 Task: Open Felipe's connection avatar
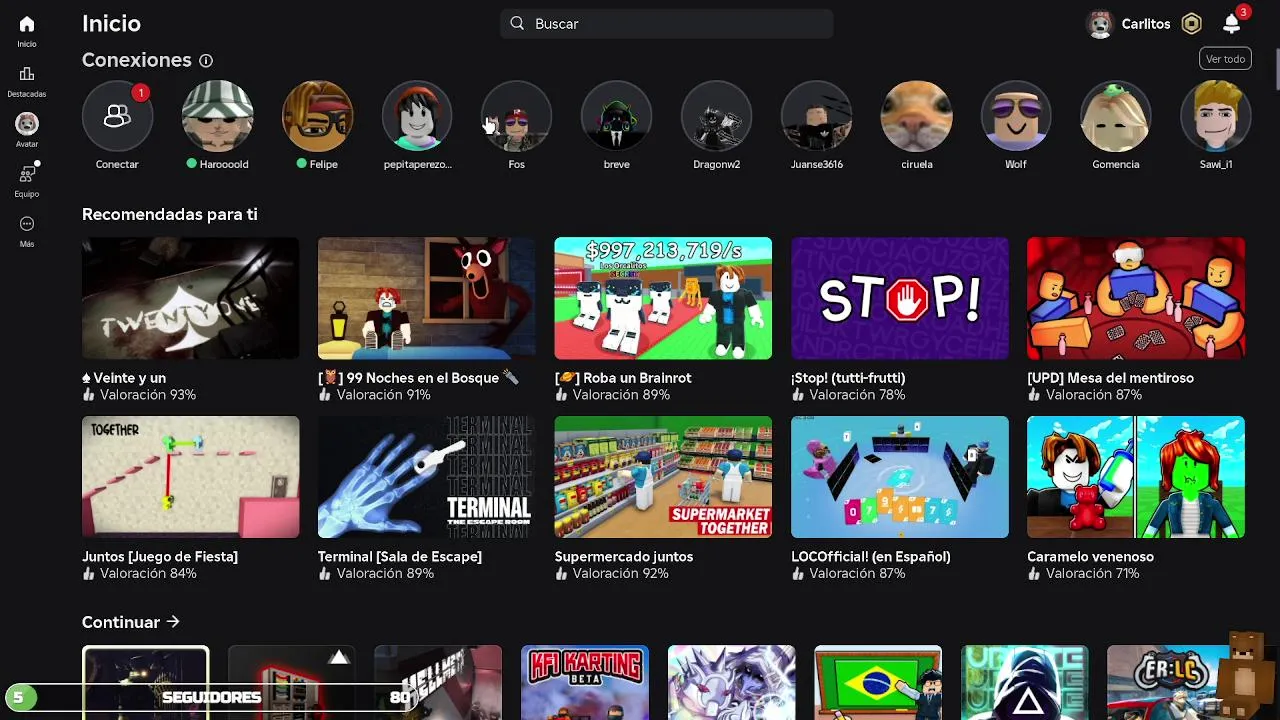pos(317,116)
